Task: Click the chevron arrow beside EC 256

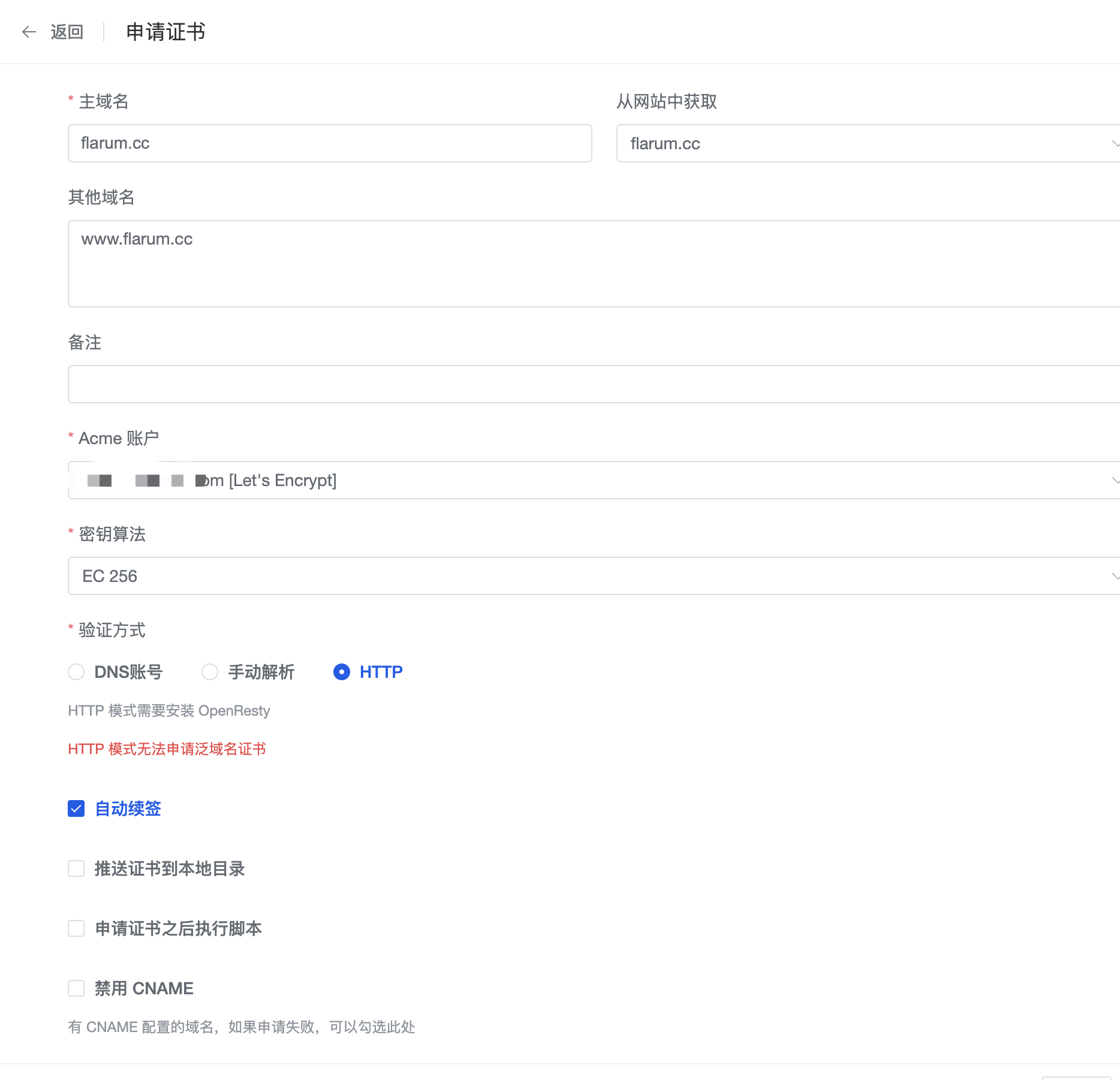Action: [x=1114, y=576]
